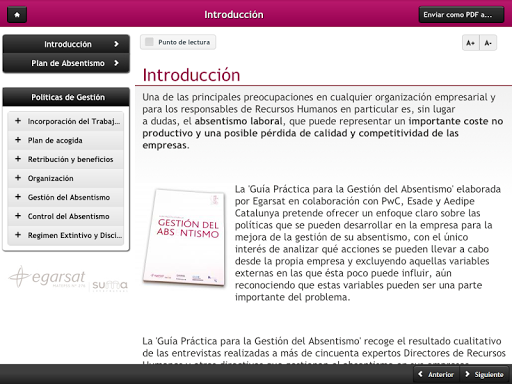Screen dimensions: 512x384
Task: Open the Introducción menu item
Action: click(66, 44)
